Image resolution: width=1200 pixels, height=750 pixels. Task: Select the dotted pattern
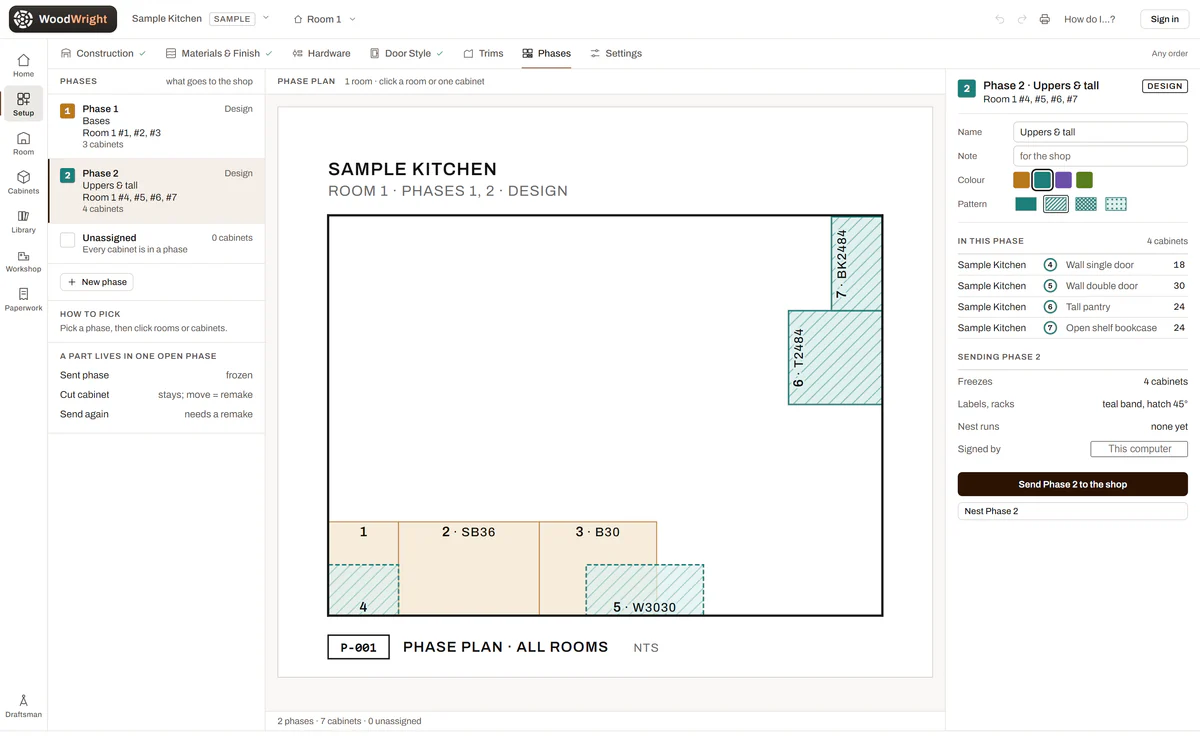[1116, 204]
